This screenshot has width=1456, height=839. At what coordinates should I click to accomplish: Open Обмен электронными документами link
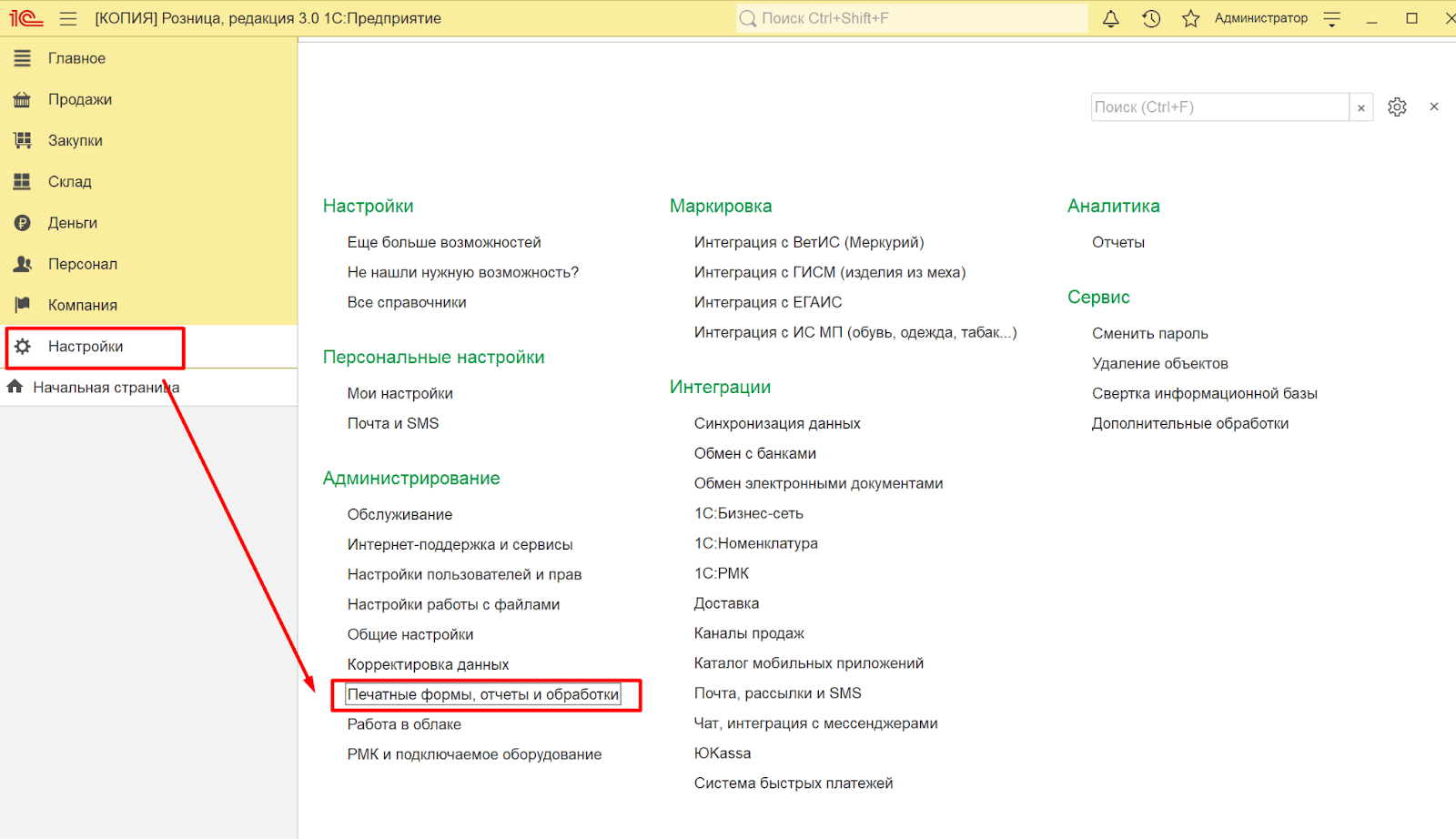click(818, 483)
